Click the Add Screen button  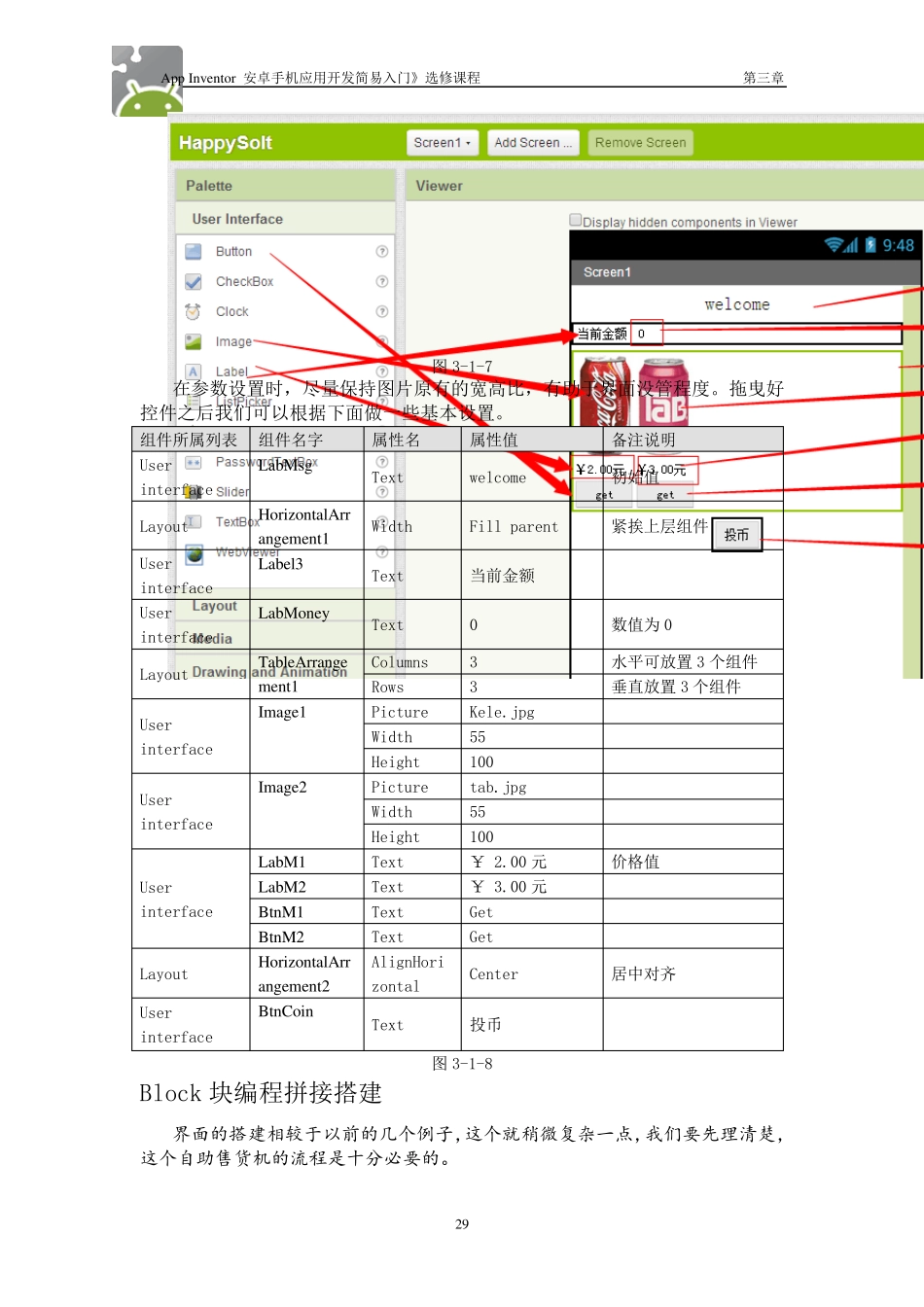[x=533, y=143]
